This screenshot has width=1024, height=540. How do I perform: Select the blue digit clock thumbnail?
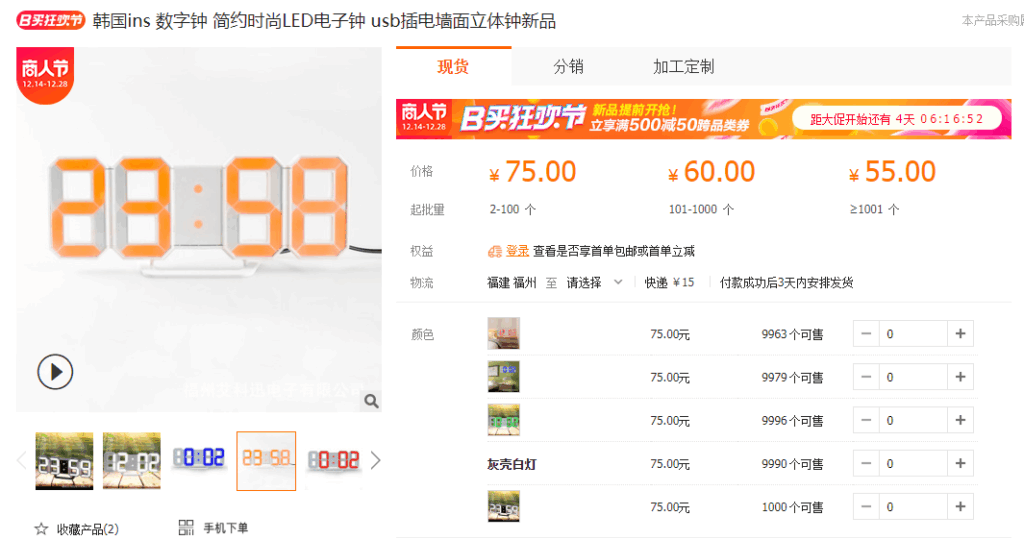coord(199,460)
